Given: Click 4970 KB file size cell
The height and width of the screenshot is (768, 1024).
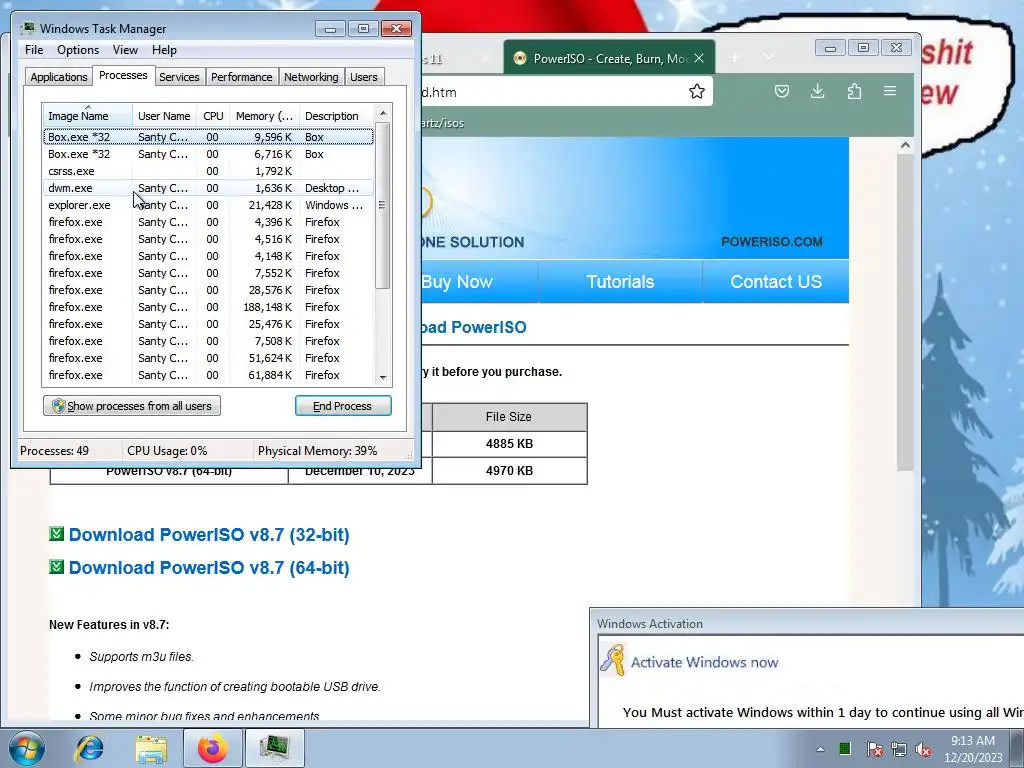Looking at the screenshot, I should [x=509, y=471].
